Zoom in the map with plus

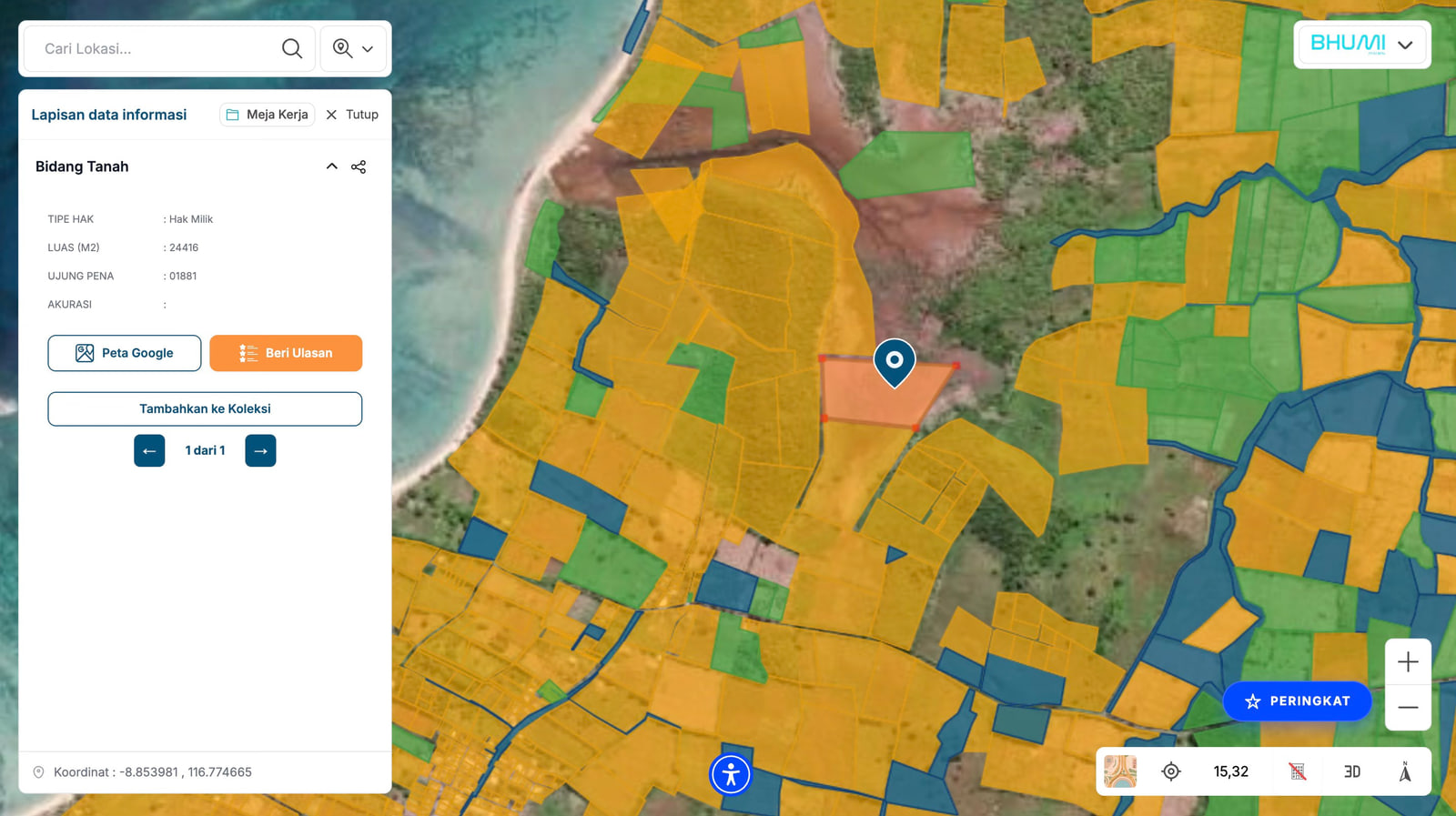click(1408, 661)
